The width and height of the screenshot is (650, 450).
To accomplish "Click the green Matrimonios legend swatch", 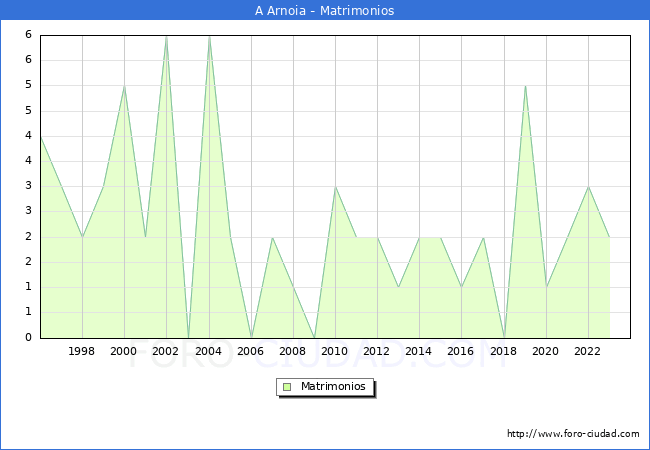I will (287, 387).
